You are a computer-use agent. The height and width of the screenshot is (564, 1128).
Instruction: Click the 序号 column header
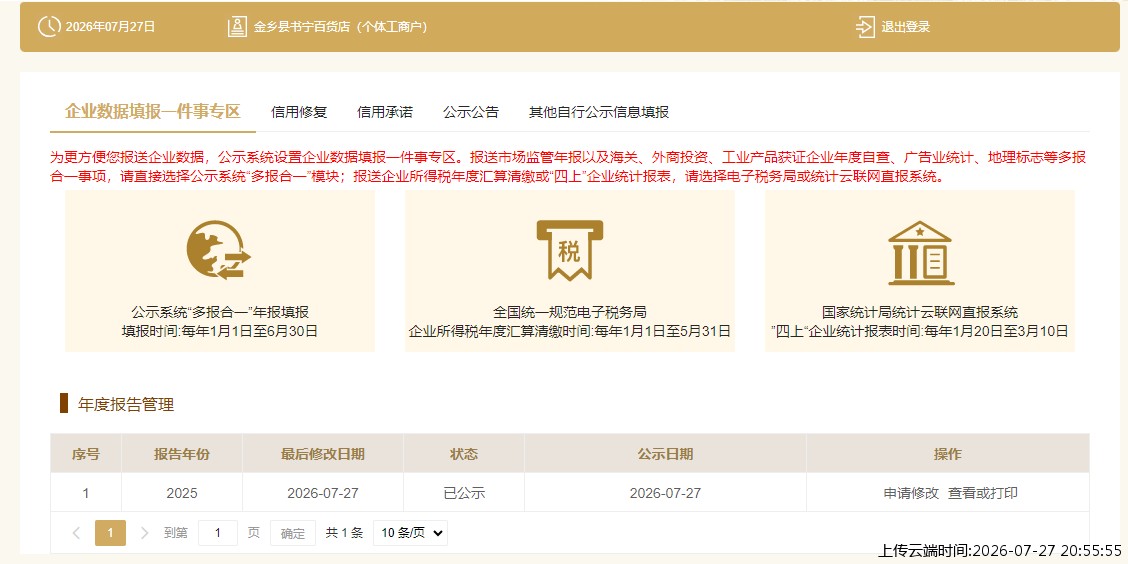(x=86, y=454)
